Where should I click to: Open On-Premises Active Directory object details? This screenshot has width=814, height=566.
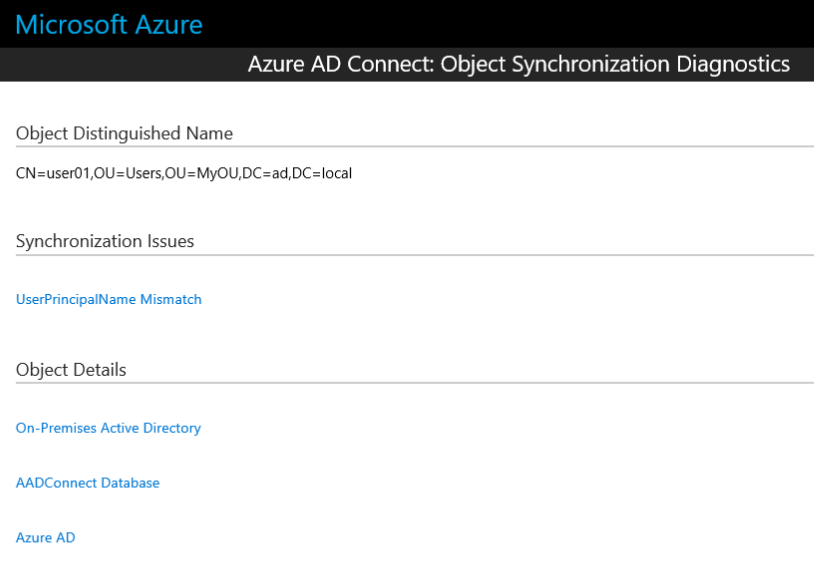pyautogui.click(x=108, y=428)
